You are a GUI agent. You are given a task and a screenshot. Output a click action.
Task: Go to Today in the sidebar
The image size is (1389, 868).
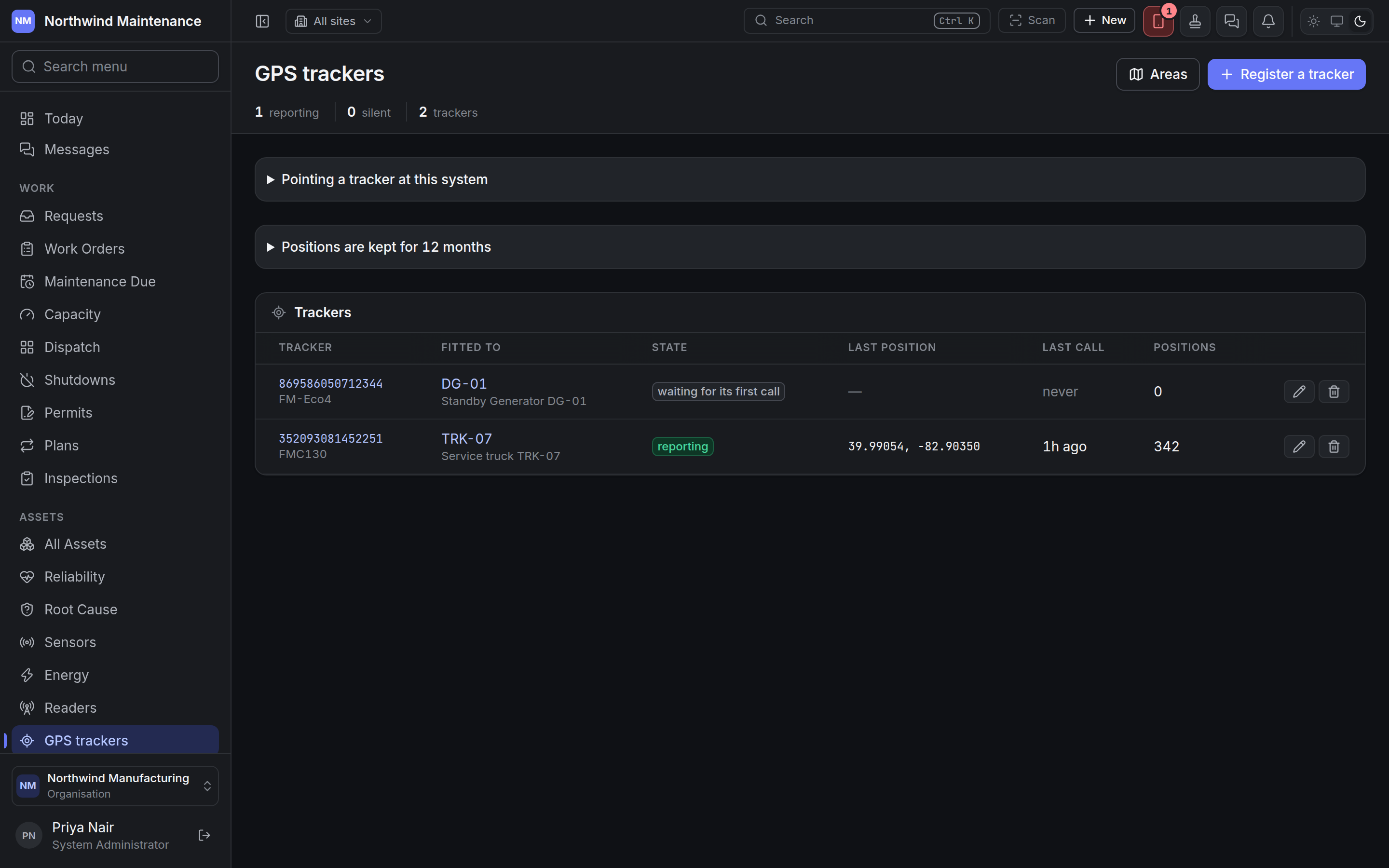click(115, 119)
